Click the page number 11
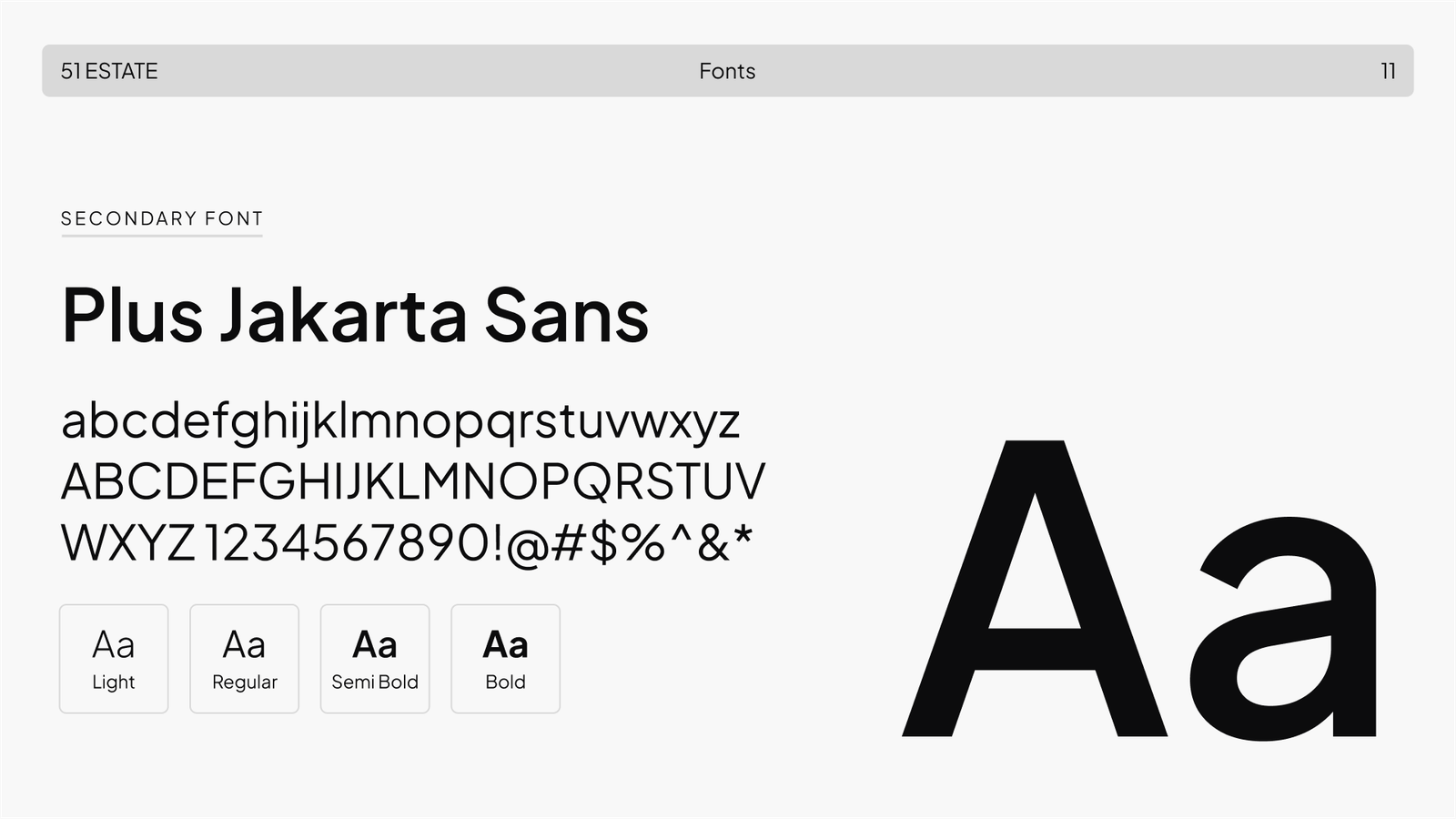 pyautogui.click(x=1388, y=71)
